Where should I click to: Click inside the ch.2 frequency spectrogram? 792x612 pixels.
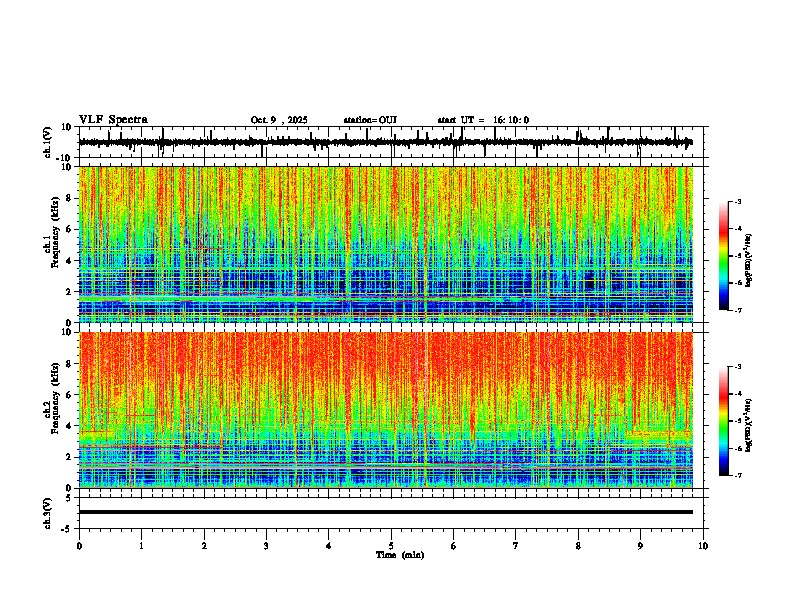[386, 410]
